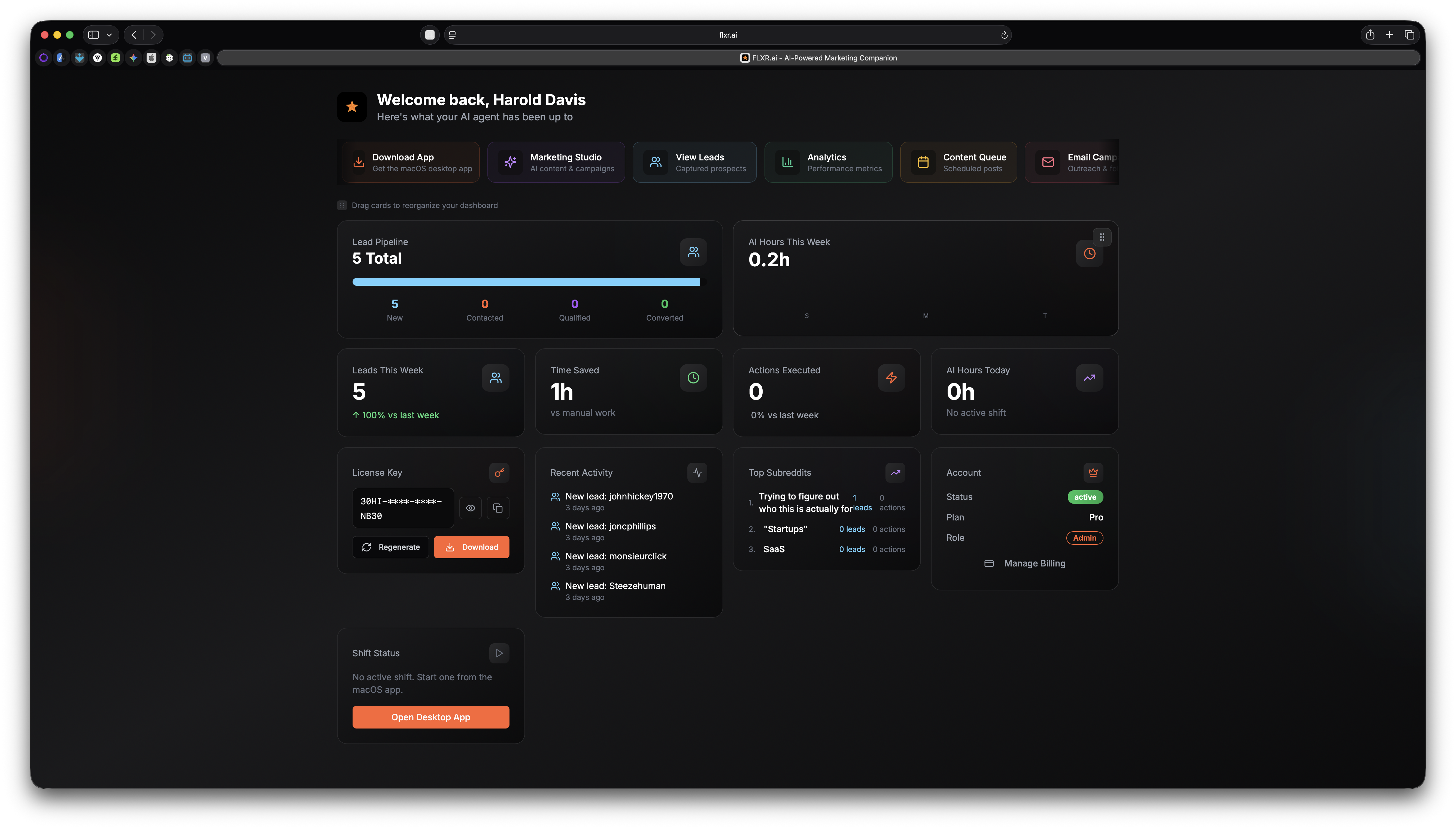This screenshot has width=1456, height=829.
Task: Click the SaaS subreddit row
Action: pos(826,549)
